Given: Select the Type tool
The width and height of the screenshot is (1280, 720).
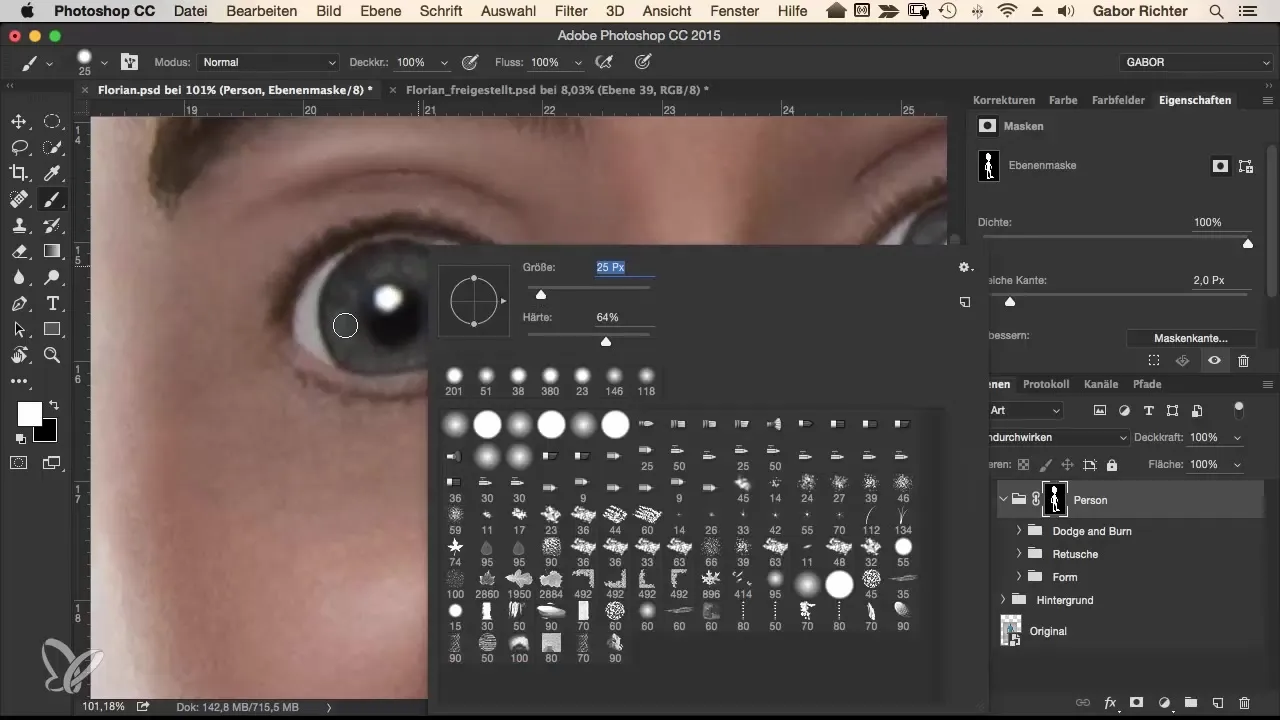Looking at the screenshot, I should point(52,304).
